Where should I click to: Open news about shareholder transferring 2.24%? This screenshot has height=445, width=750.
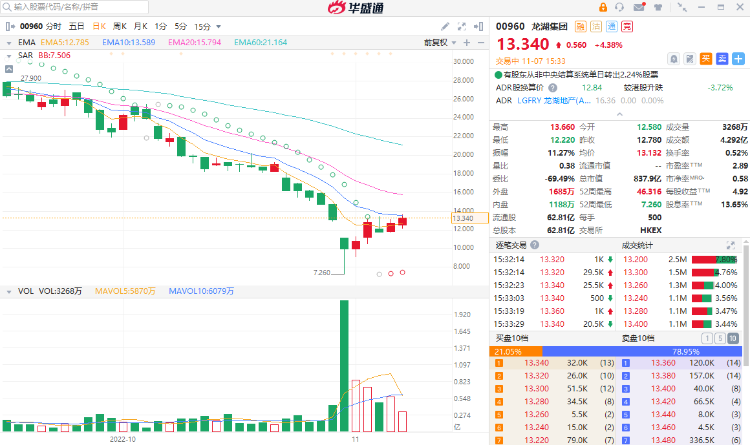(581, 75)
